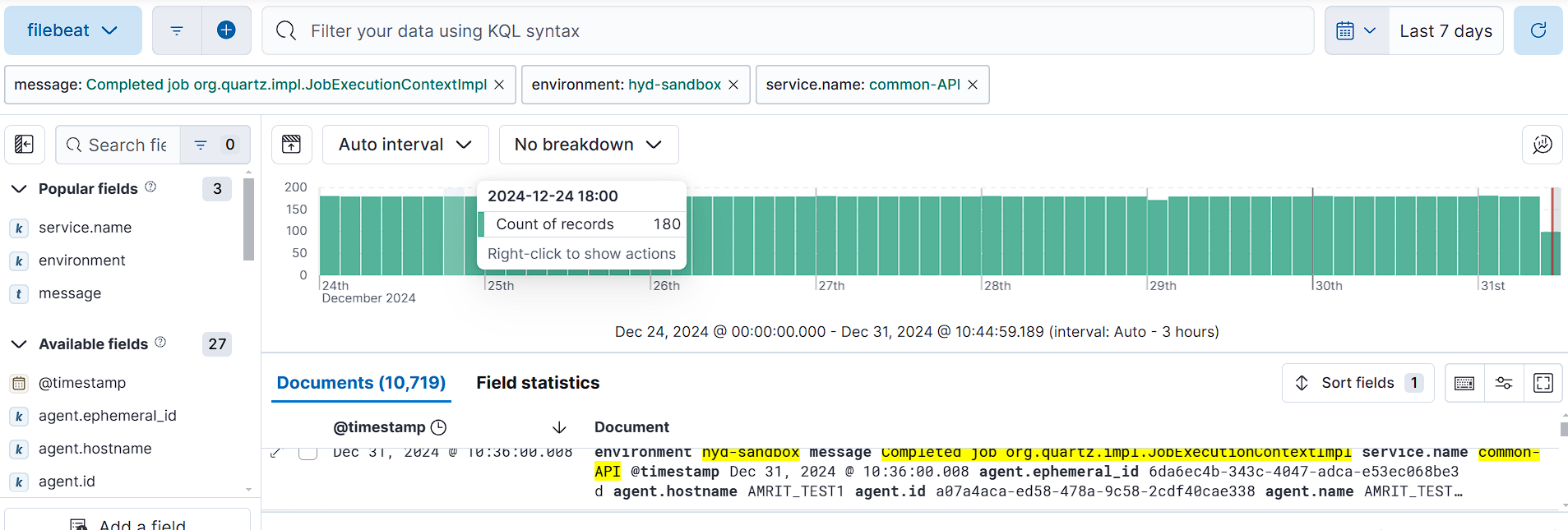
Task: Switch to the Field statistics tab
Action: tap(538, 383)
